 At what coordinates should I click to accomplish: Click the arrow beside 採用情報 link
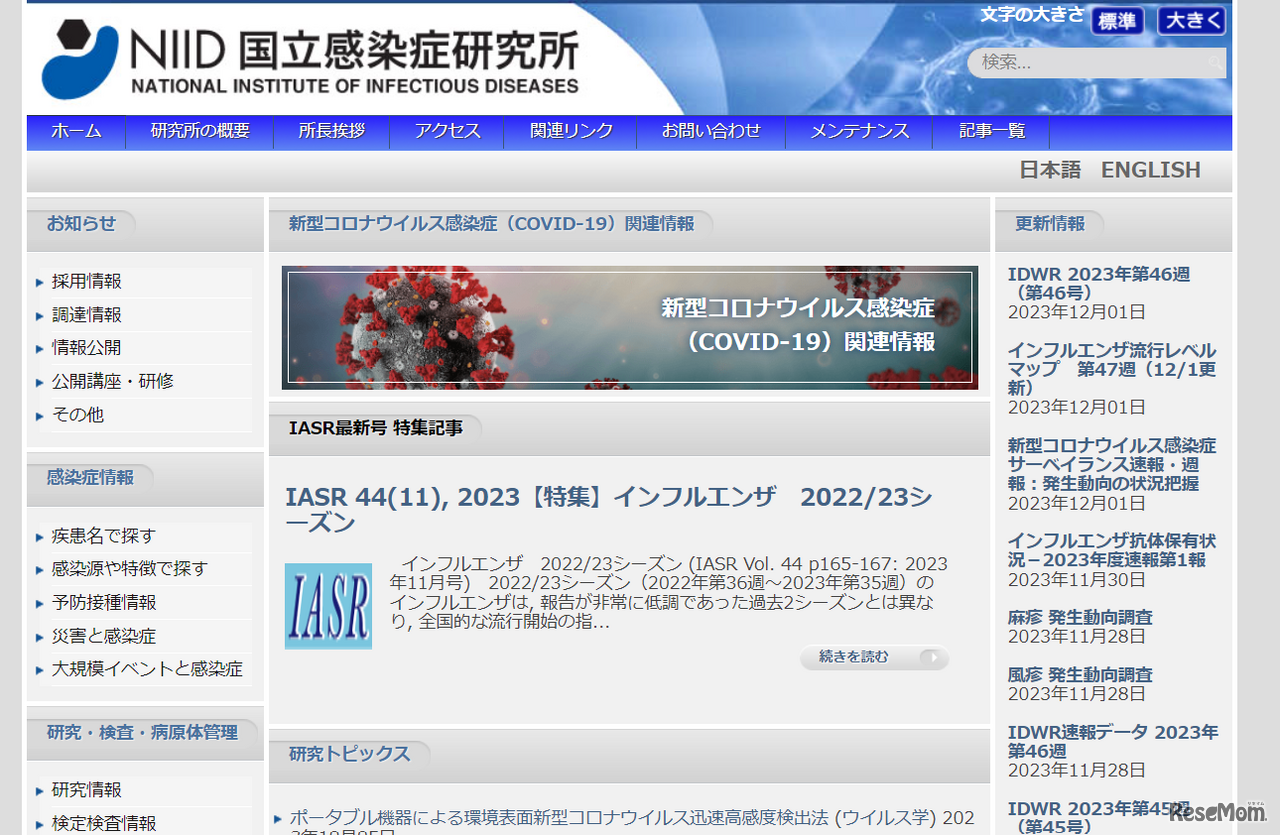coord(37,281)
